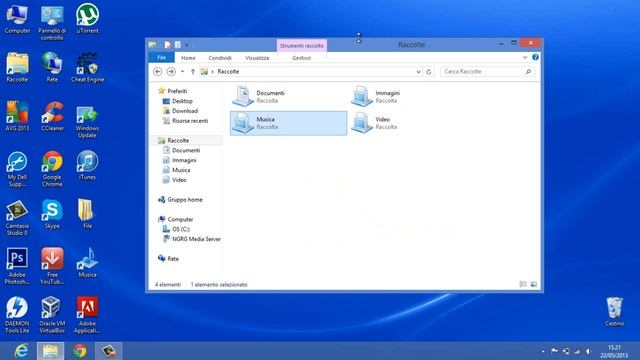Open the Rete desktop icon

click(52, 68)
